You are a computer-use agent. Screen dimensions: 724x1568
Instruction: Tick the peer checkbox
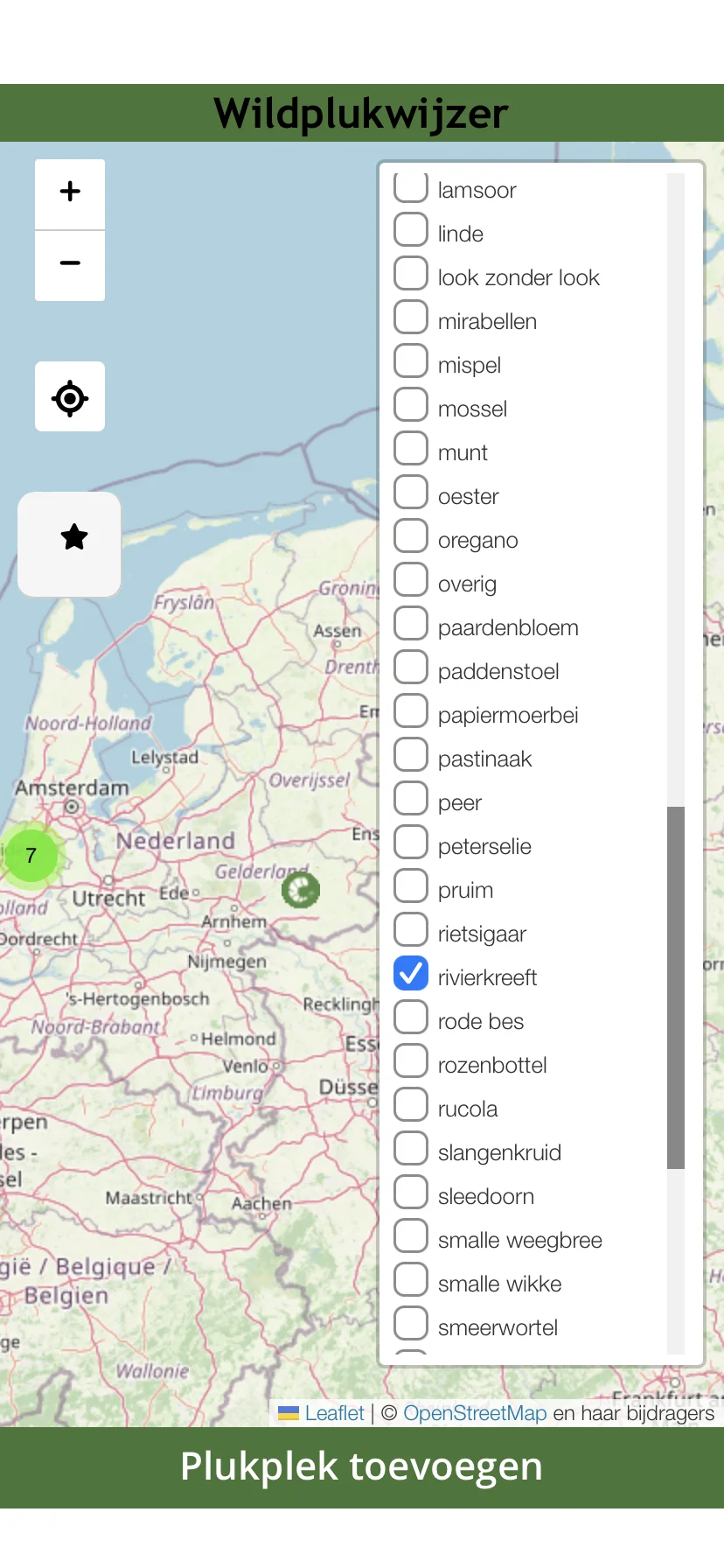pyautogui.click(x=411, y=799)
